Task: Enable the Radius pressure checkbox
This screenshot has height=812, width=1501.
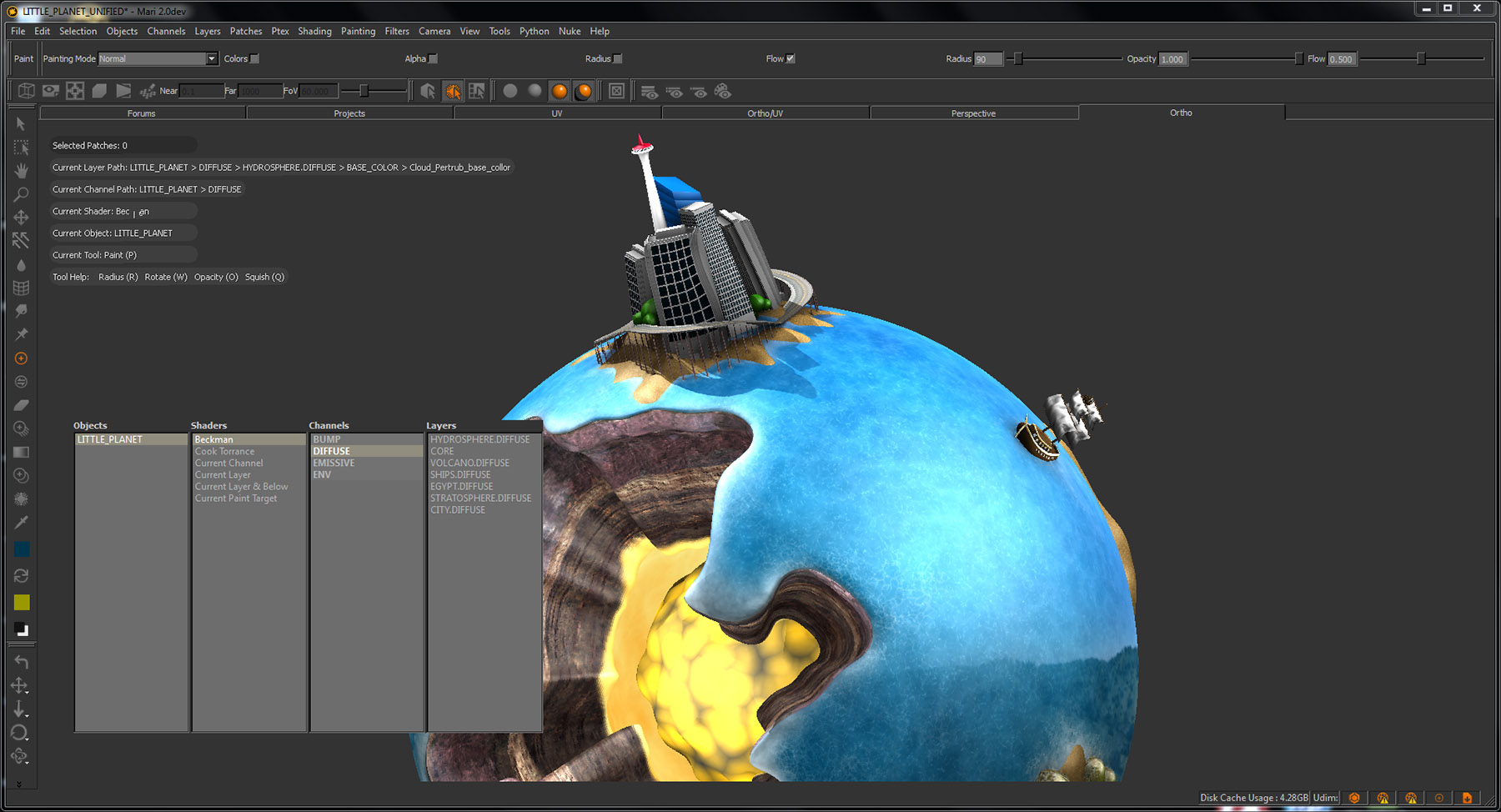Action: click(x=618, y=58)
